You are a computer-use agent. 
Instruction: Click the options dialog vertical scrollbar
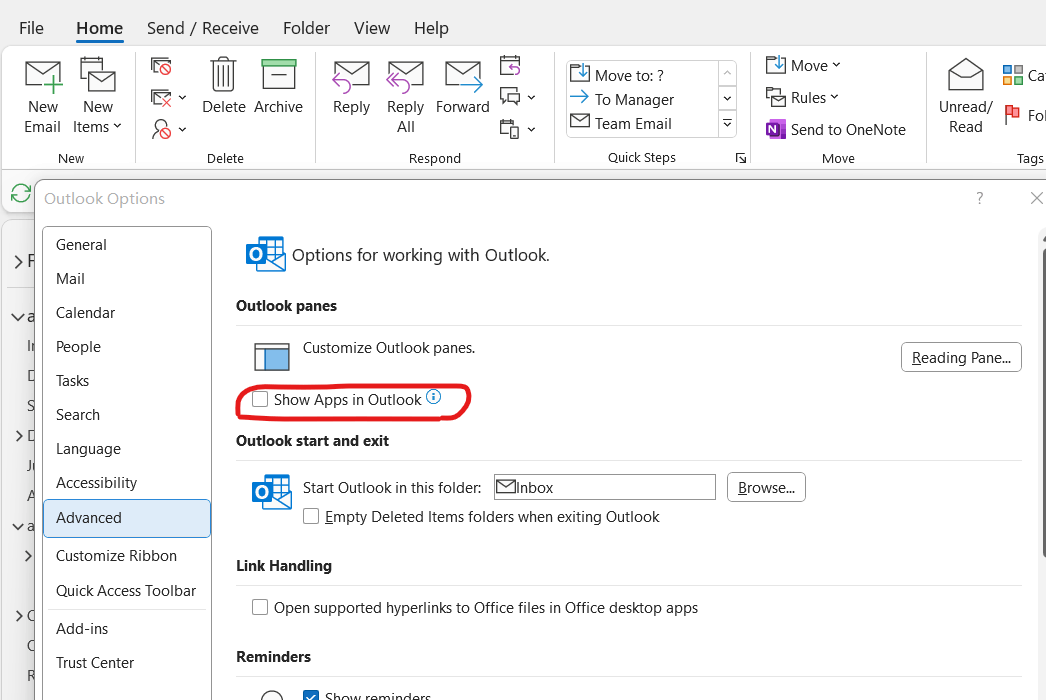[1042, 400]
